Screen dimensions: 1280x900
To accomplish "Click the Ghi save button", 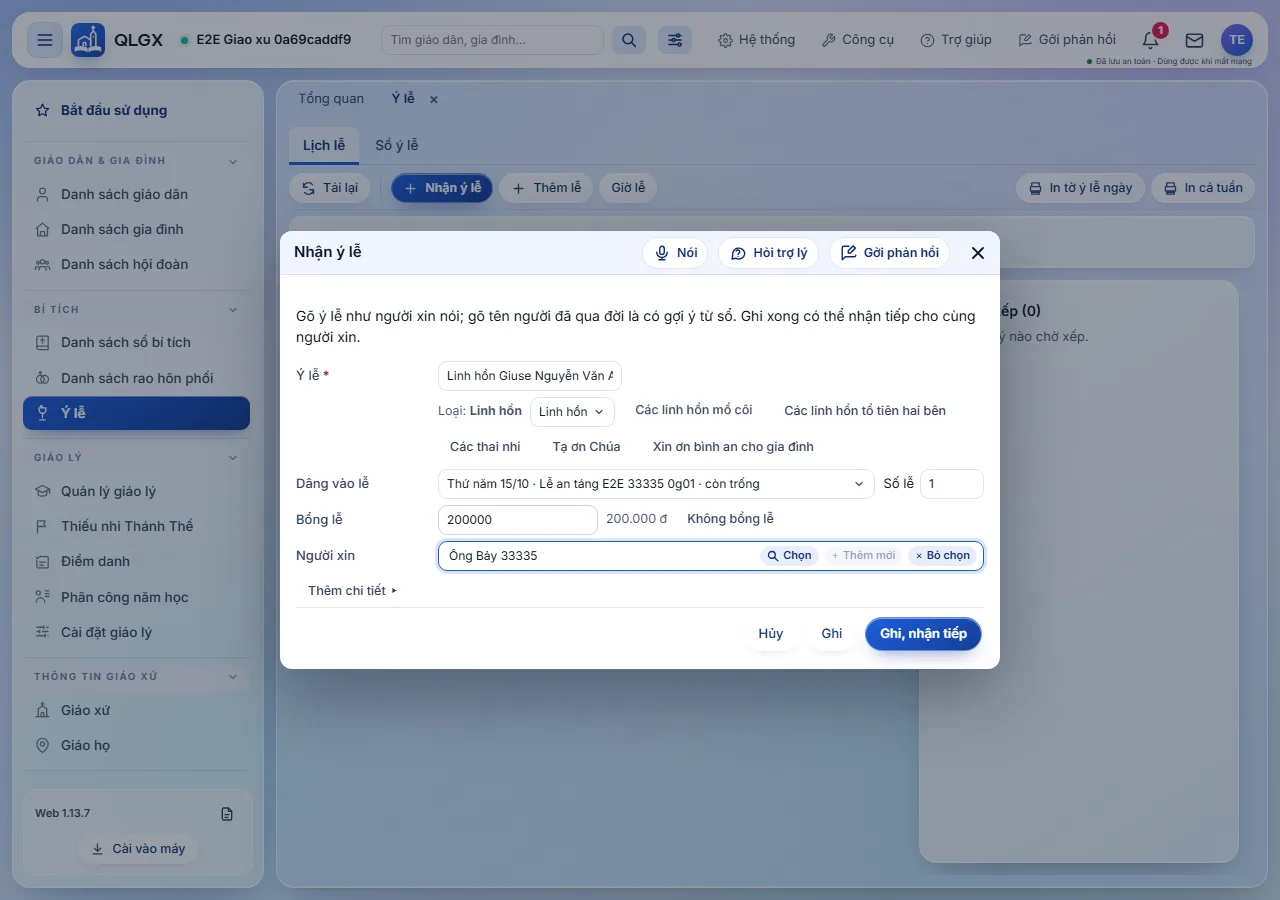I will pos(832,634).
